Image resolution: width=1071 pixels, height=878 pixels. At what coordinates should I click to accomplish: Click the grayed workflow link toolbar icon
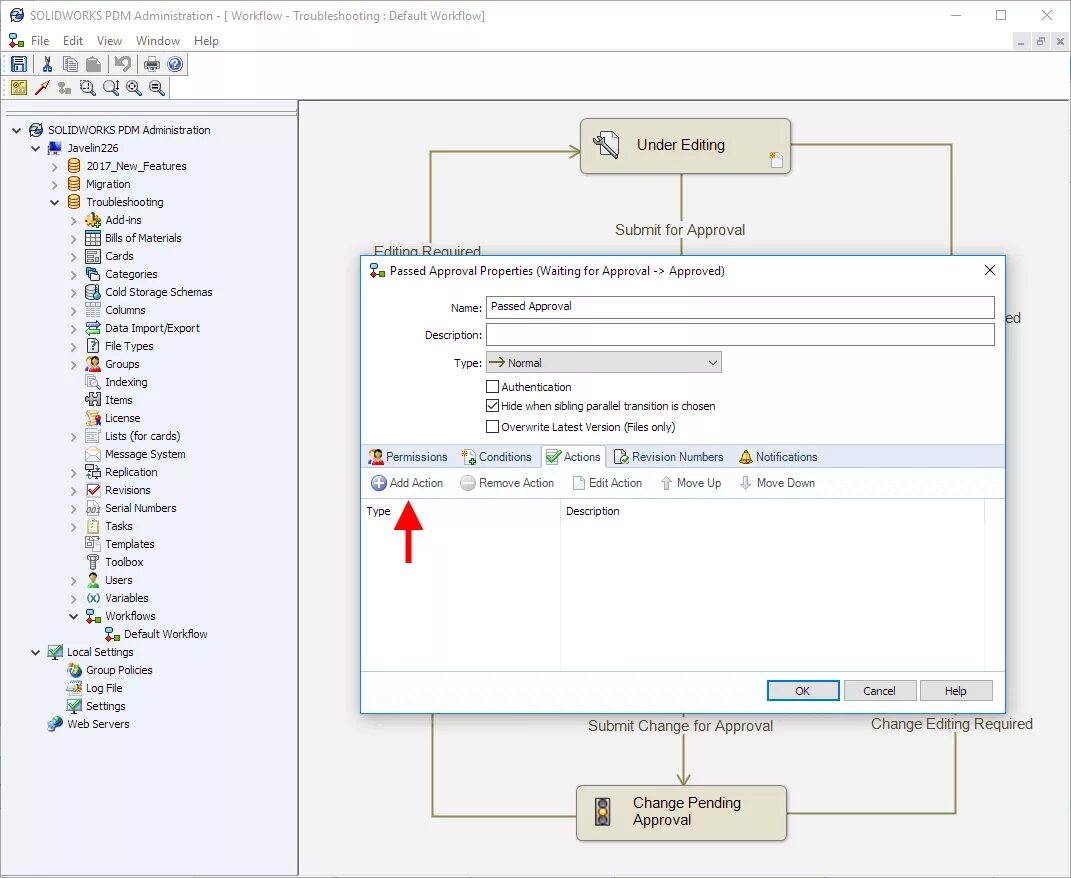tap(64, 87)
